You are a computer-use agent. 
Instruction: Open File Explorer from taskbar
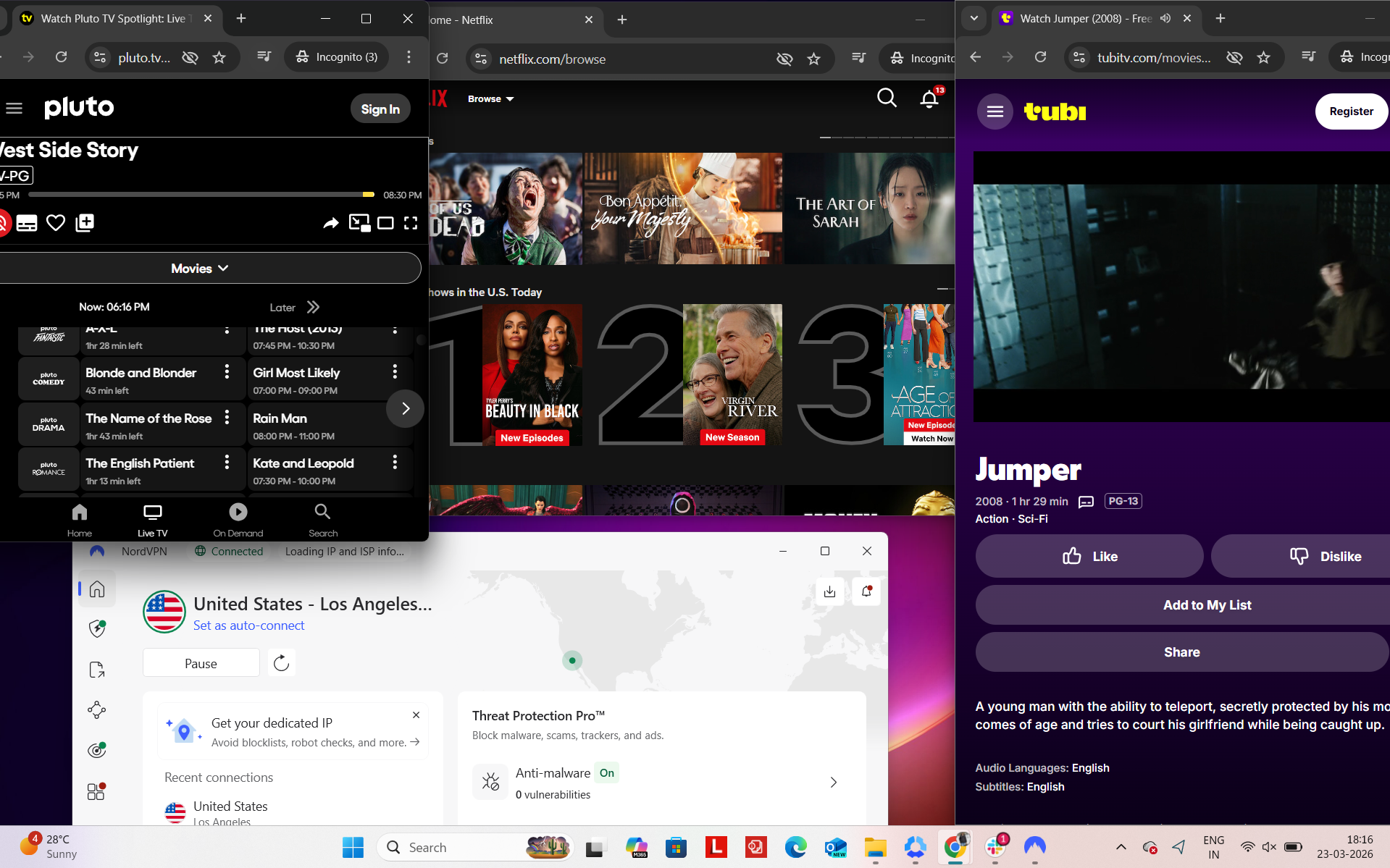[x=875, y=847]
